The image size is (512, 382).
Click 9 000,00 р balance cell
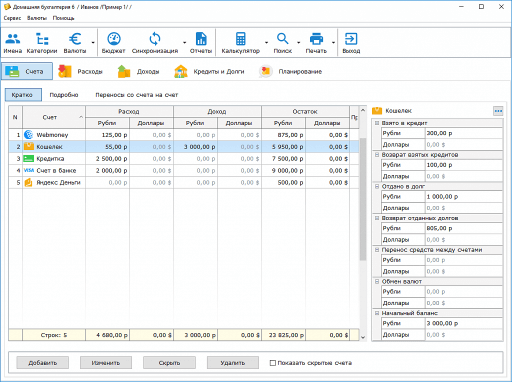tap(284, 170)
